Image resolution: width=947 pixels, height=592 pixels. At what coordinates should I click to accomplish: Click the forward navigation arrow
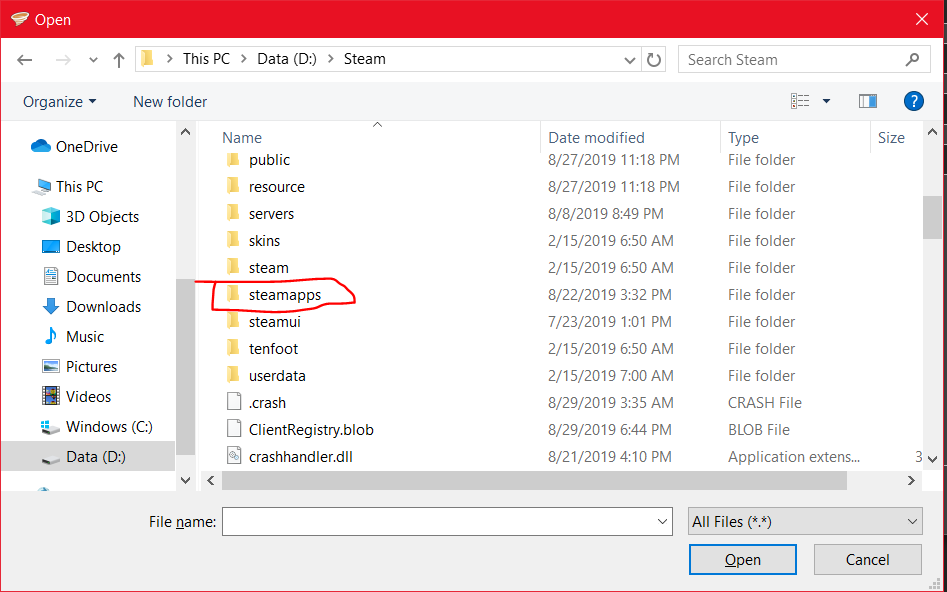point(63,60)
